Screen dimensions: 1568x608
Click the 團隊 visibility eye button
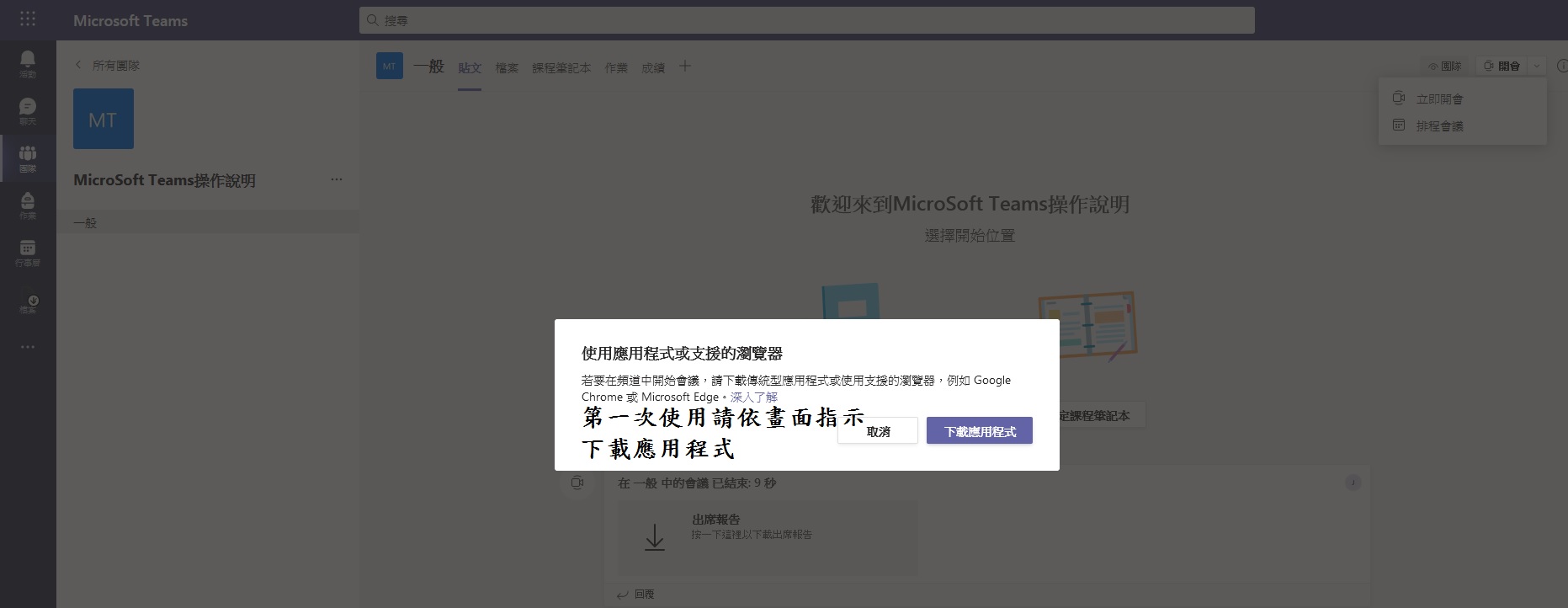(1444, 66)
